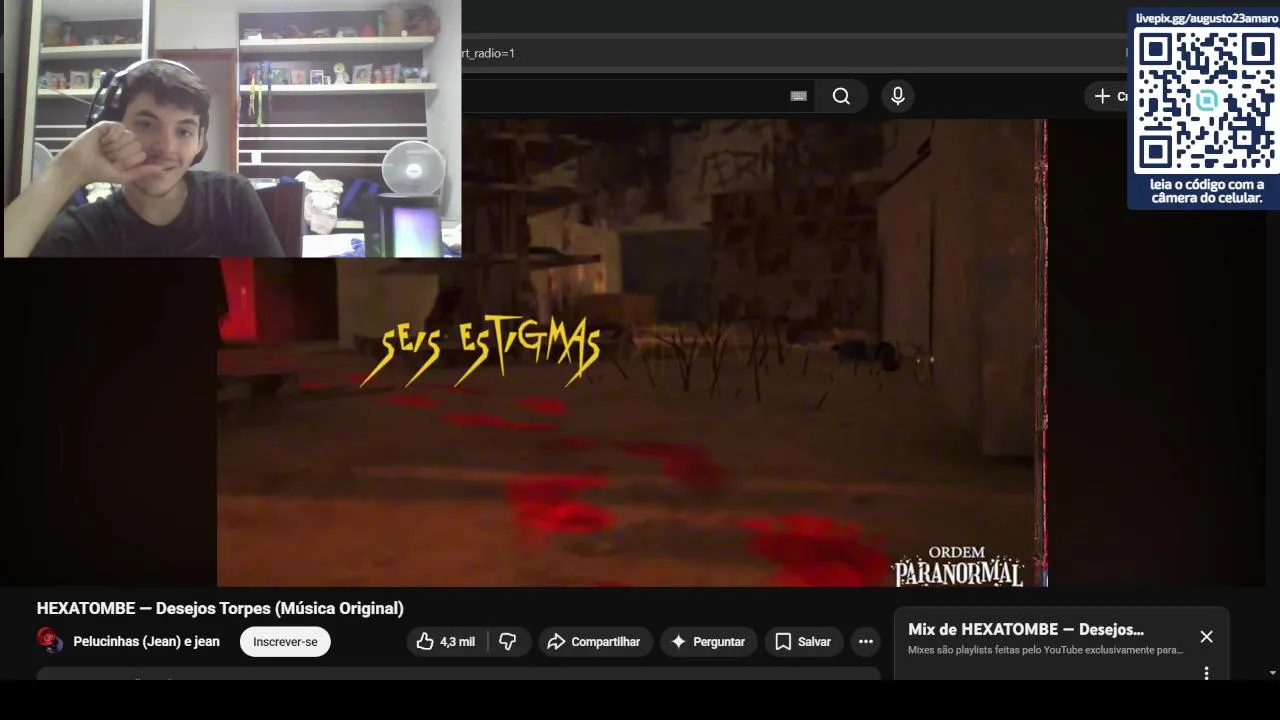Click channel name Pelucinhas (Jean) e jean
Viewport: 1280px width, 720px height.
click(146, 642)
